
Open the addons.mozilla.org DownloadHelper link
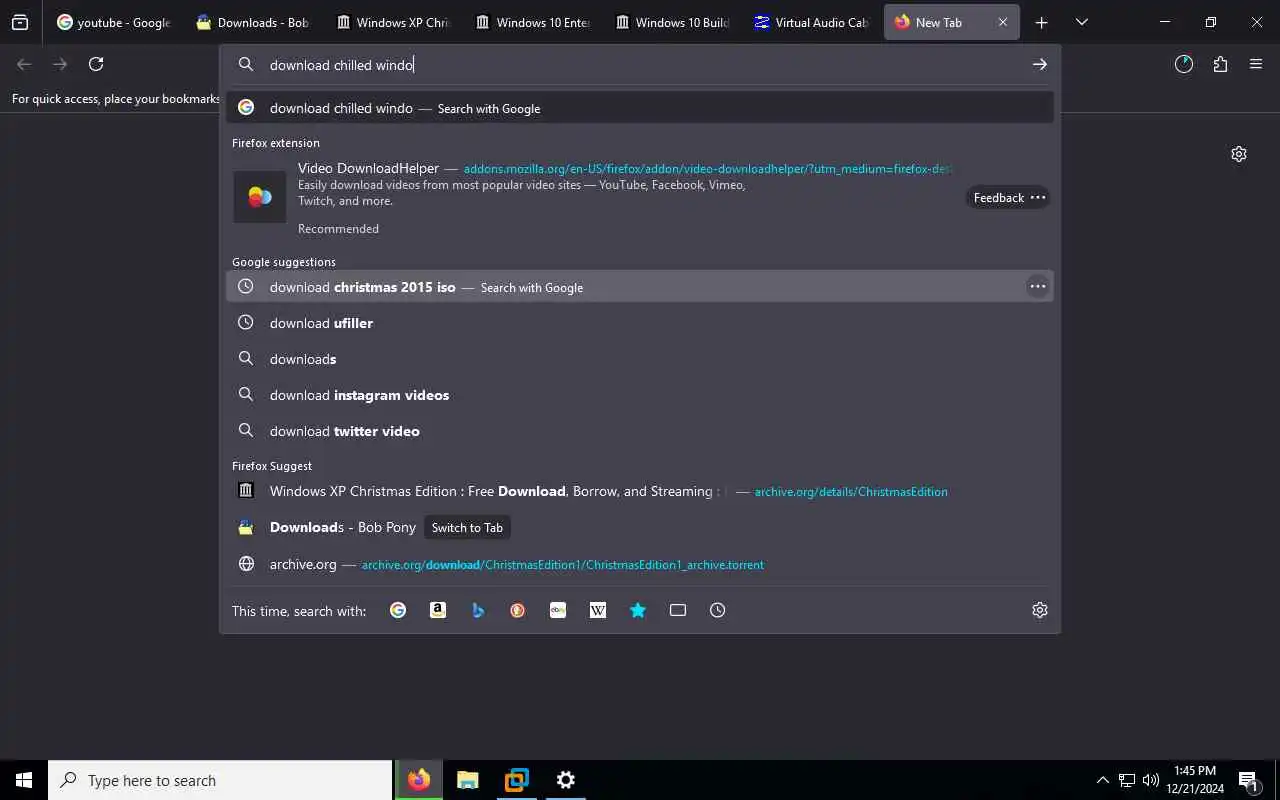click(x=708, y=169)
